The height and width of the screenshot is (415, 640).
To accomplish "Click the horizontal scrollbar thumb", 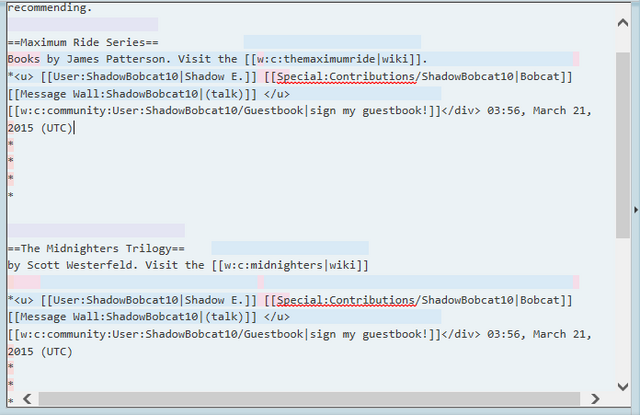I will tap(309, 399).
